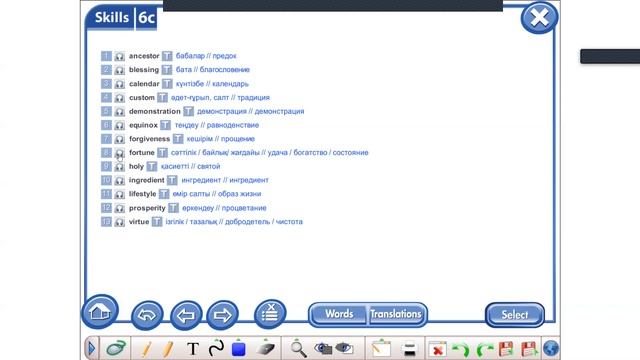Go to next page with right arrow
This screenshot has height=360, width=640.
point(222,315)
